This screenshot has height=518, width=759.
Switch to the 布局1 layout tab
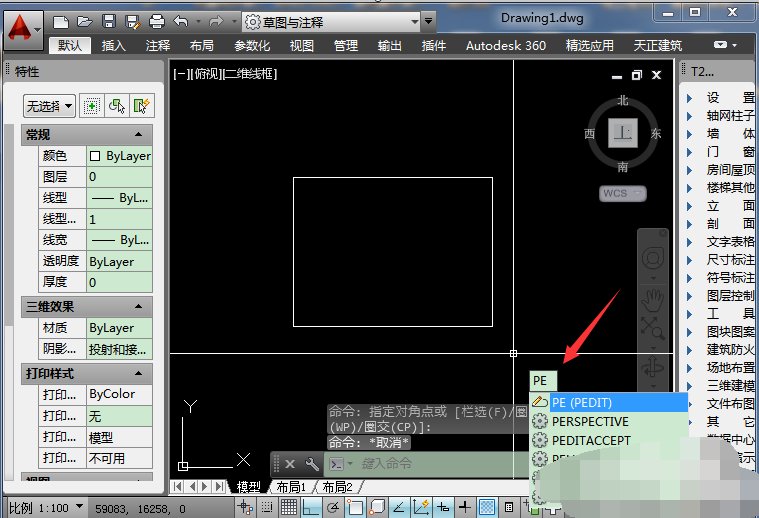290,487
